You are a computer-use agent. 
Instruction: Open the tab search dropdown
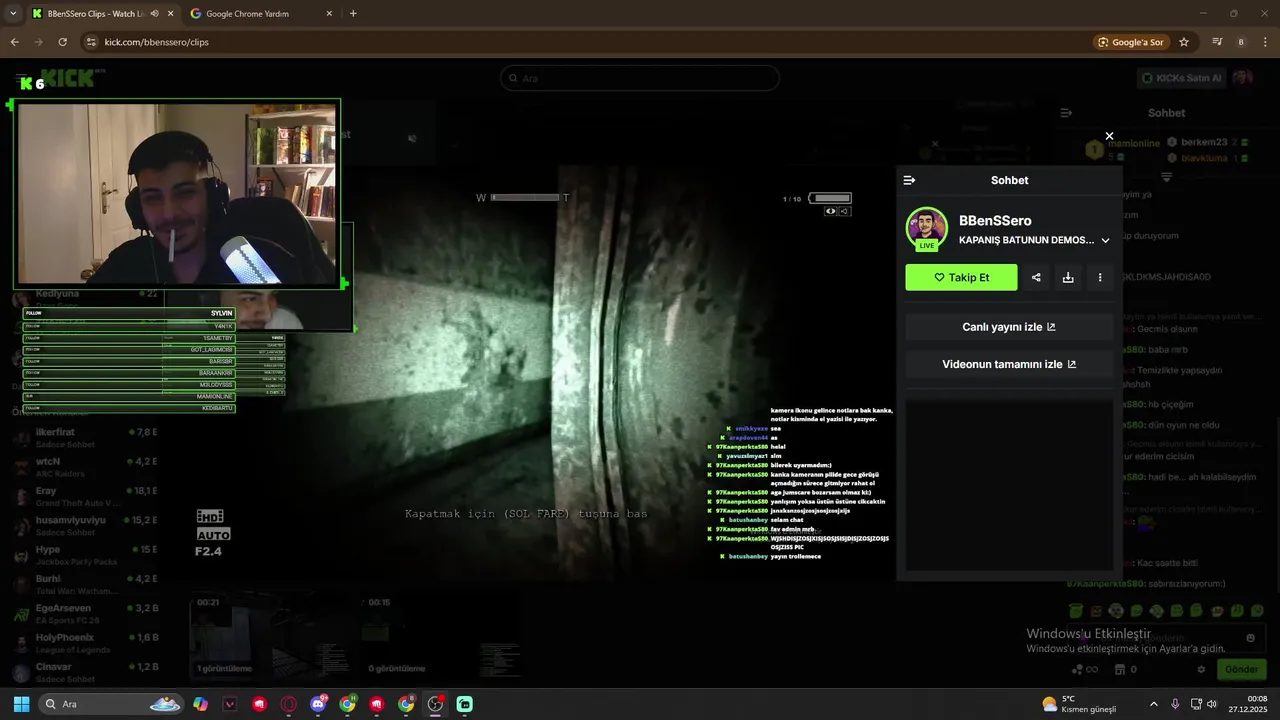(x=12, y=13)
